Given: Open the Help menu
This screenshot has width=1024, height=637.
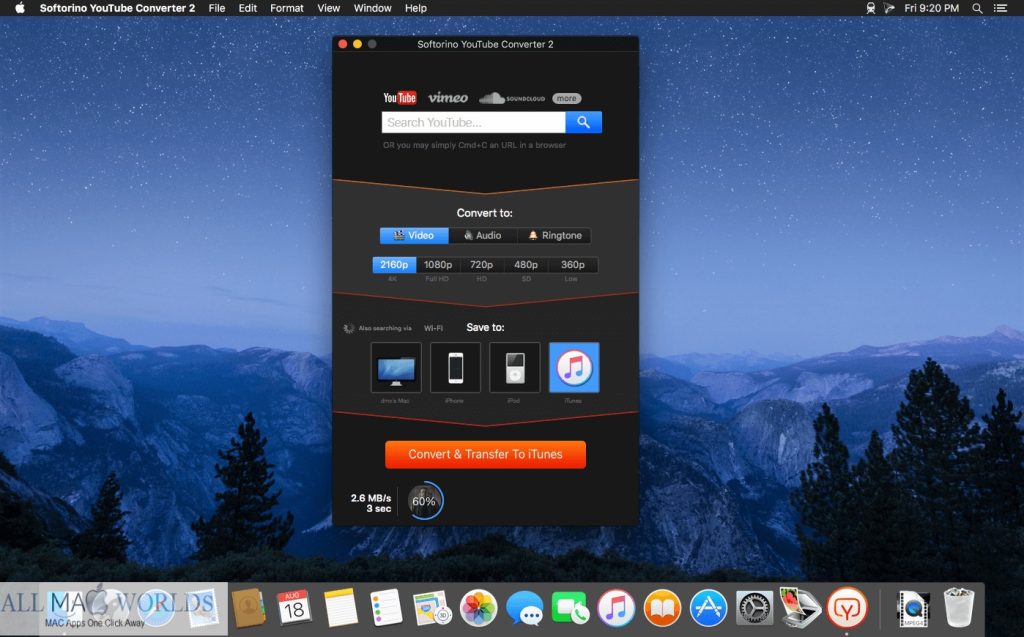Looking at the screenshot, I should pyautogui.click(x=415, y=8).
